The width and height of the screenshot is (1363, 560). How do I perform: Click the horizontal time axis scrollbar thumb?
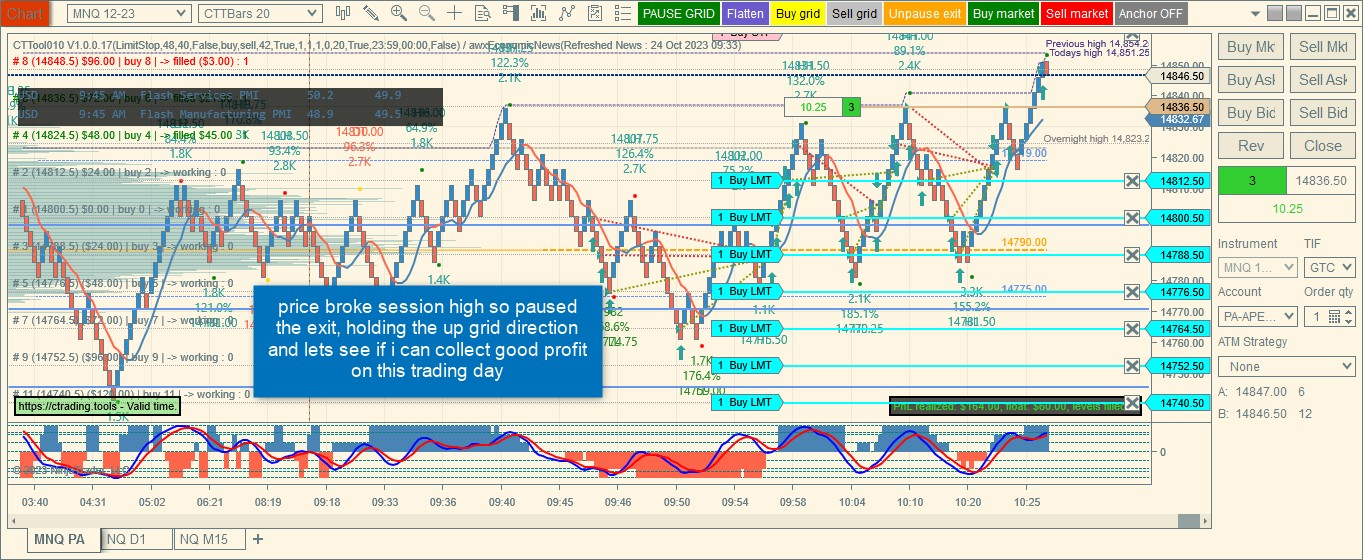coord(1188,520)
